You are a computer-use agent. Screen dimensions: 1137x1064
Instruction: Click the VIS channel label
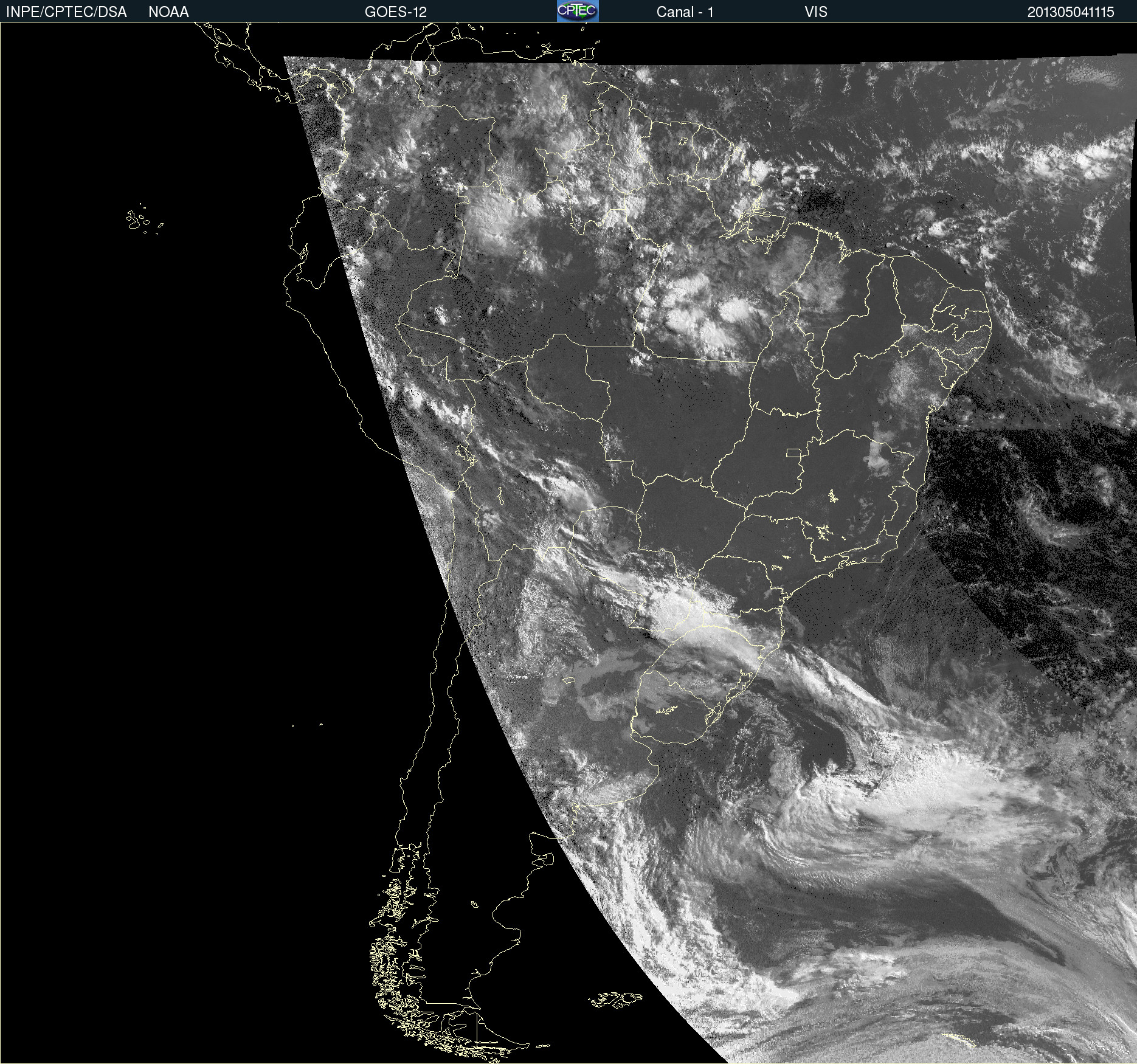[x=816, y=12]
